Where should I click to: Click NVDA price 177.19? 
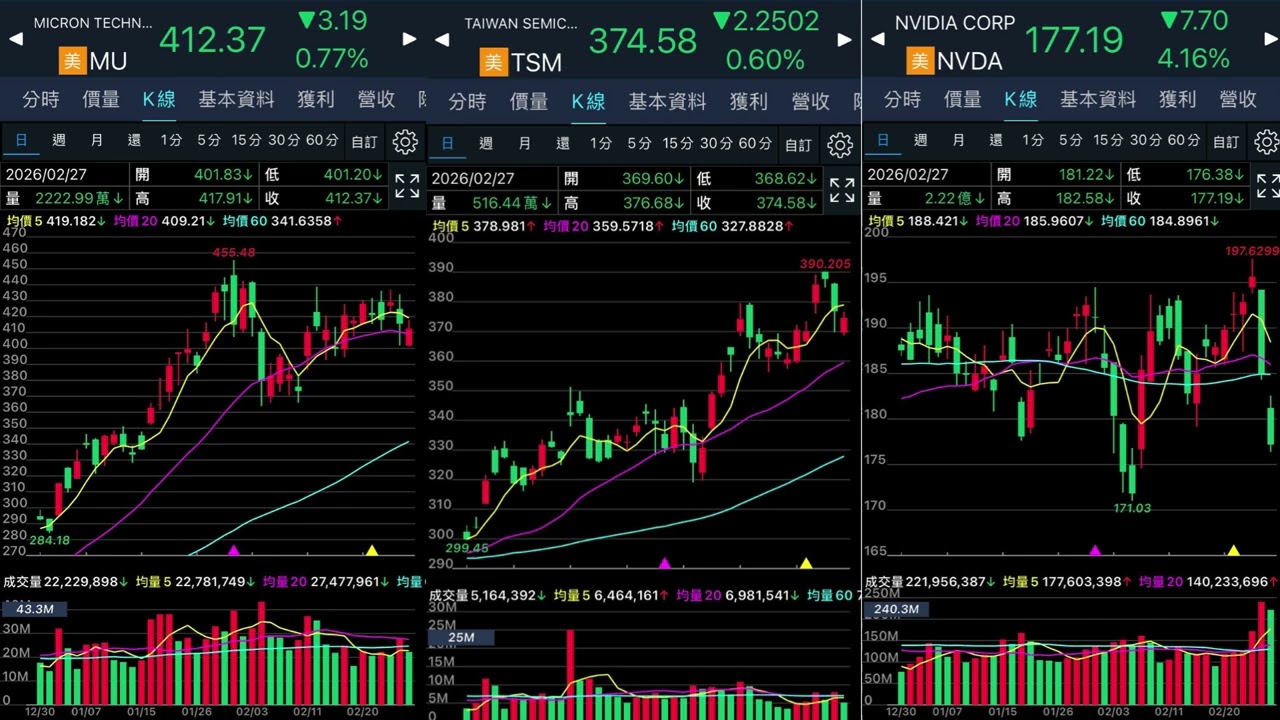(1074, 41)
